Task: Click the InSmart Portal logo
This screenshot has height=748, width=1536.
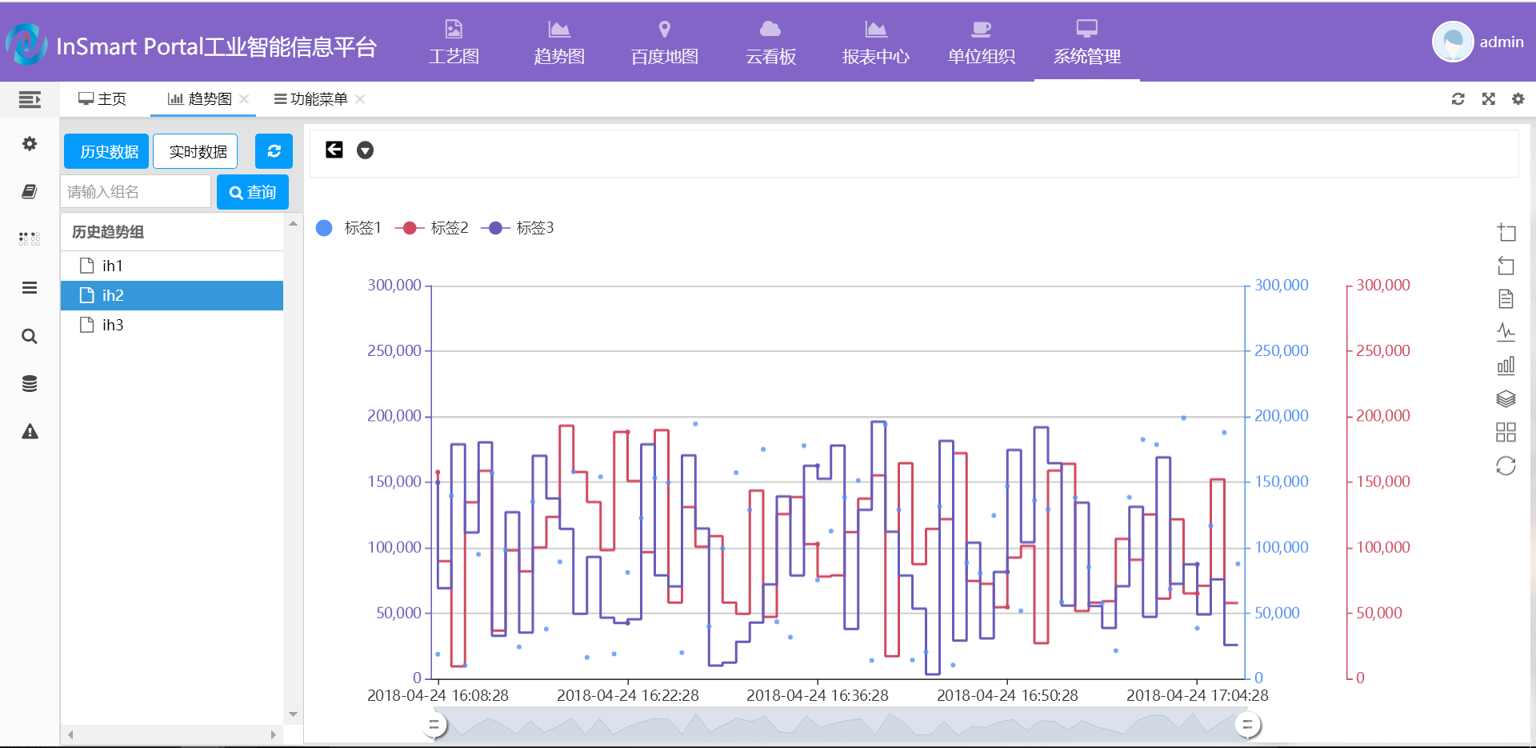Action: 26,44
